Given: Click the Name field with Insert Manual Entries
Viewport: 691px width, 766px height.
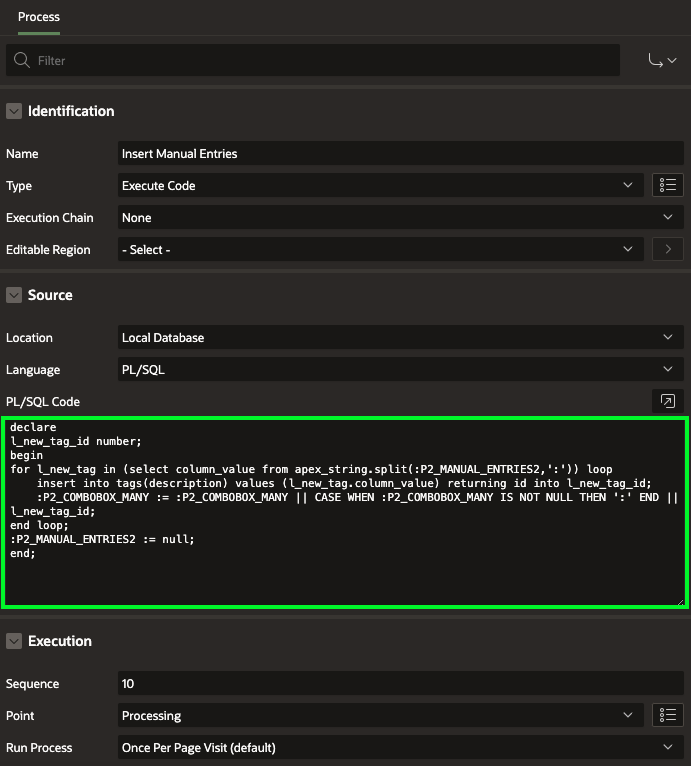Looking at the screenshot, I should click(400, 153).
